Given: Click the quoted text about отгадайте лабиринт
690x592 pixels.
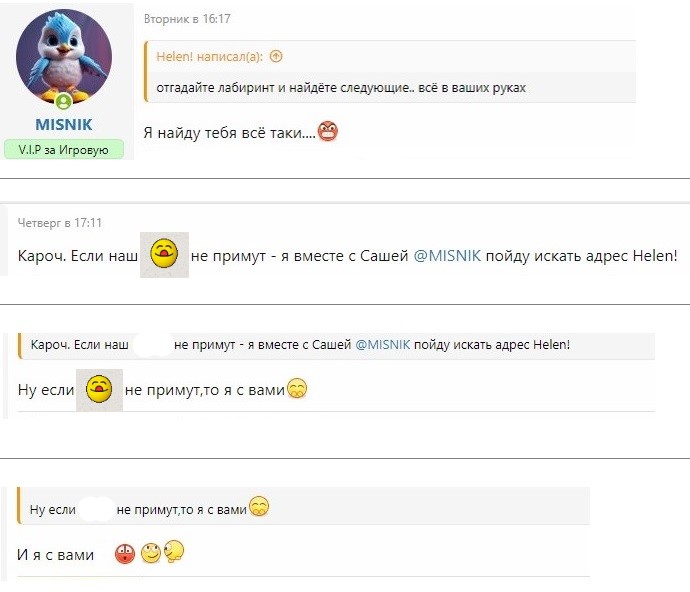Looking at the screenshot, I should point(341,87).
